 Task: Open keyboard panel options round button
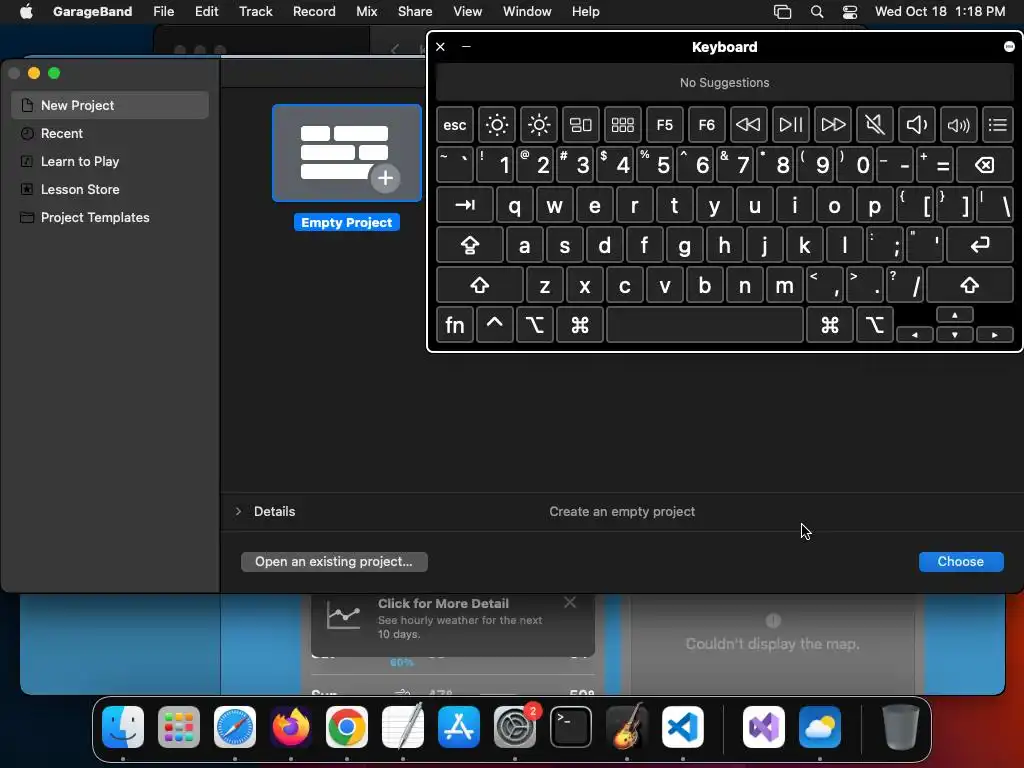coord(1009,46)
